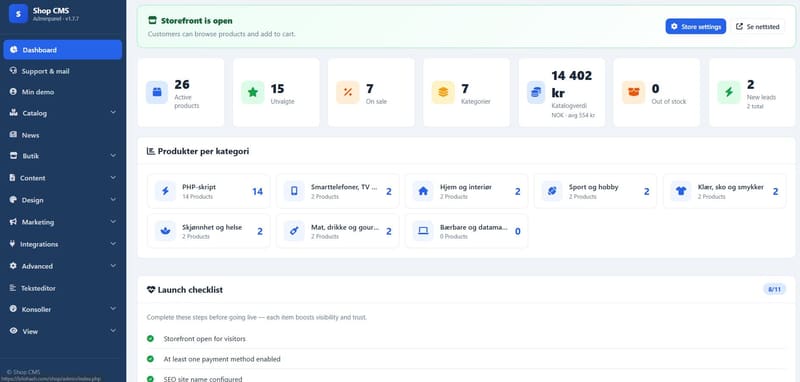Click the View eye icon in sidebar
Screen dimensions: 800x382
pos(13,331)
